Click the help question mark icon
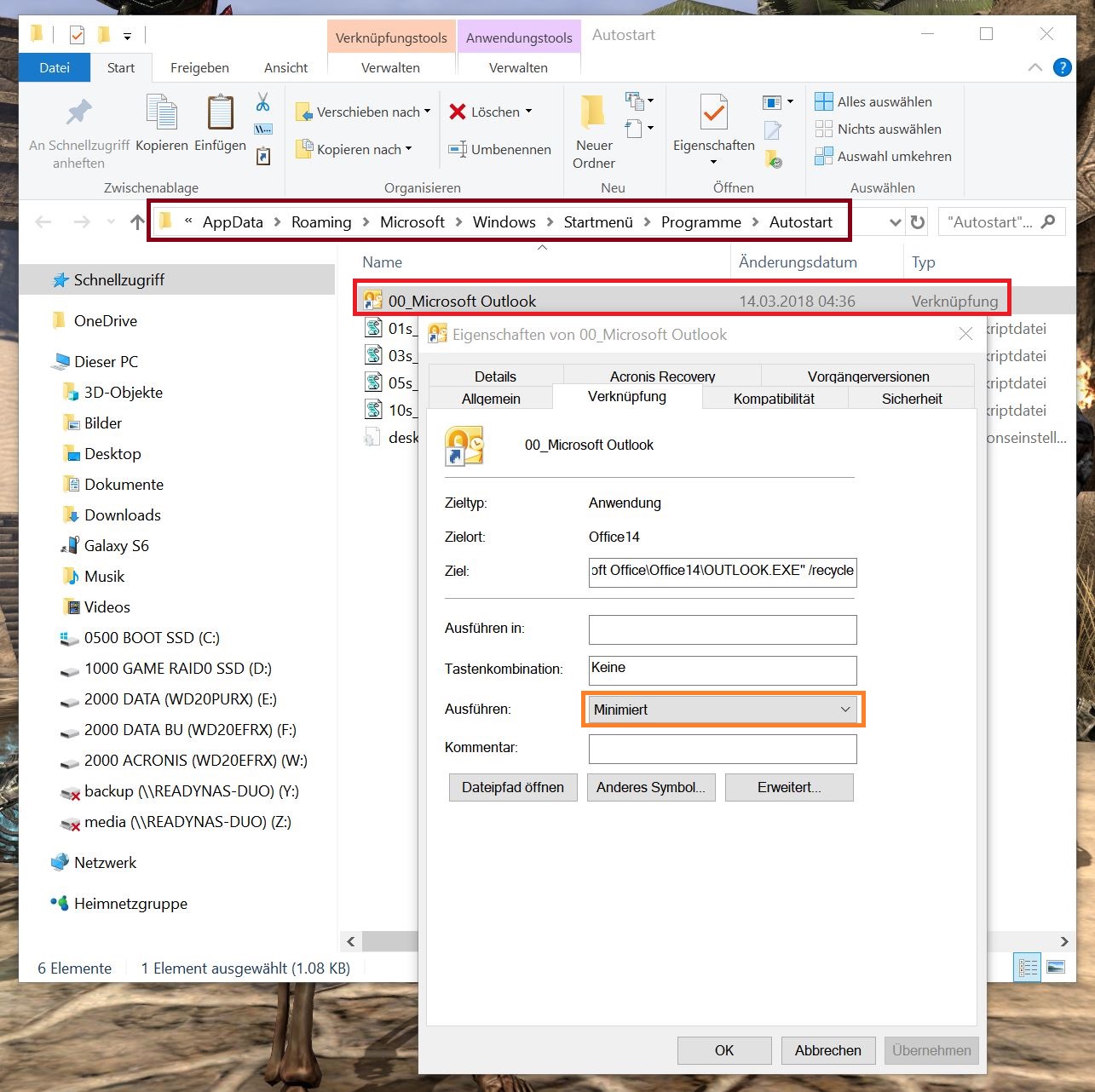Viewport: 1095px width, 1092px height. 1062,67
